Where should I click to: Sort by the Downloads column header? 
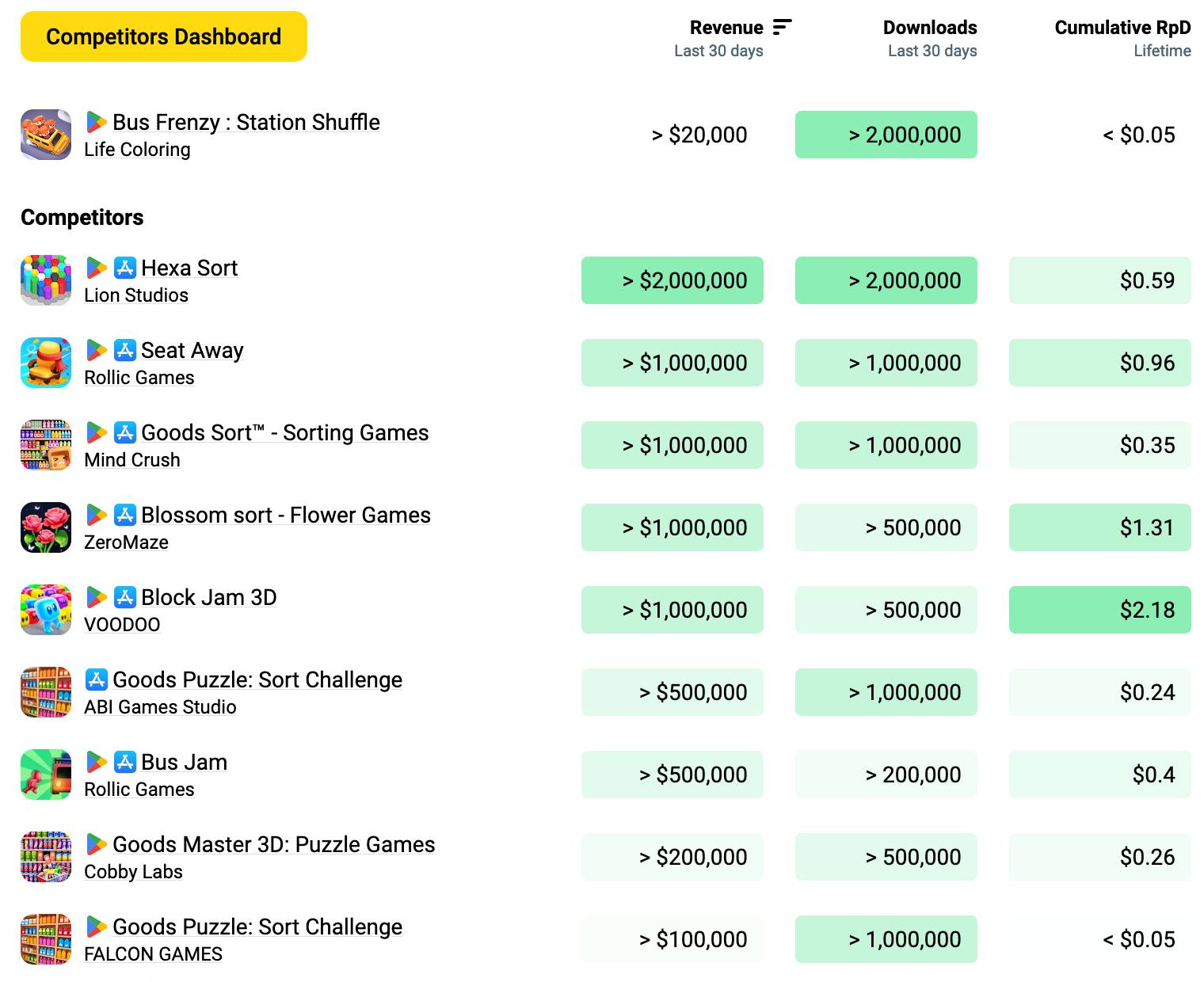click(x=930, y=28)
